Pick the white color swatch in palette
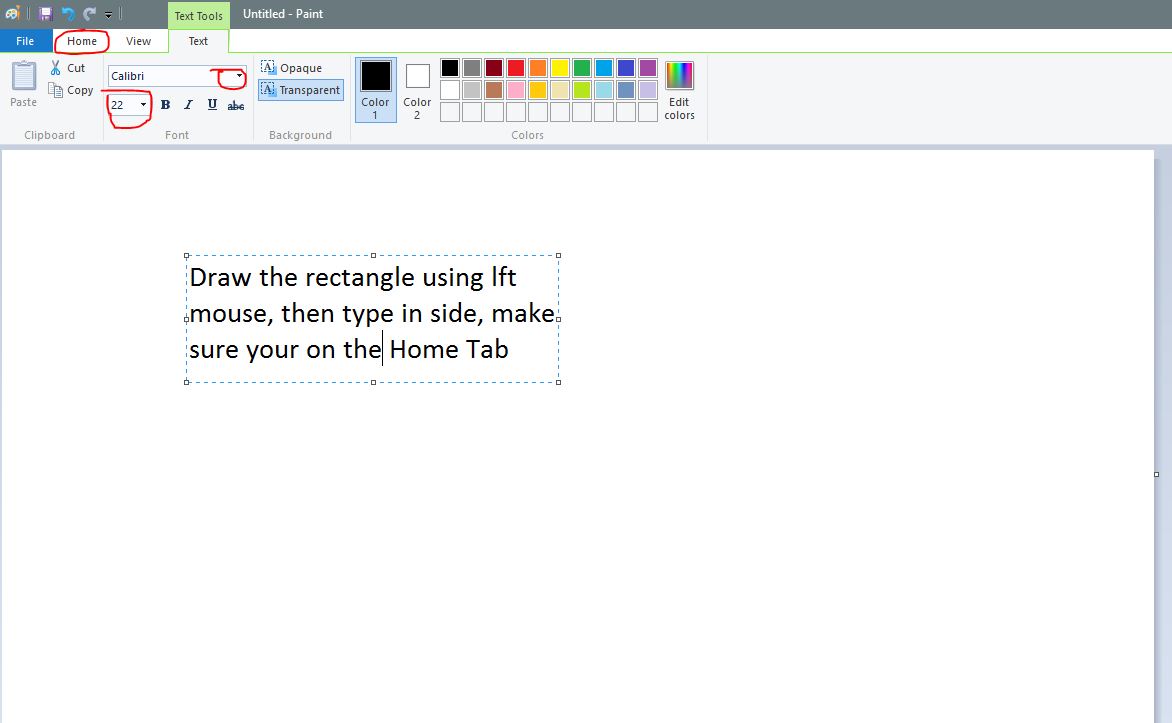Screen dimensions: 1172x723 click(x=450, y=90)
